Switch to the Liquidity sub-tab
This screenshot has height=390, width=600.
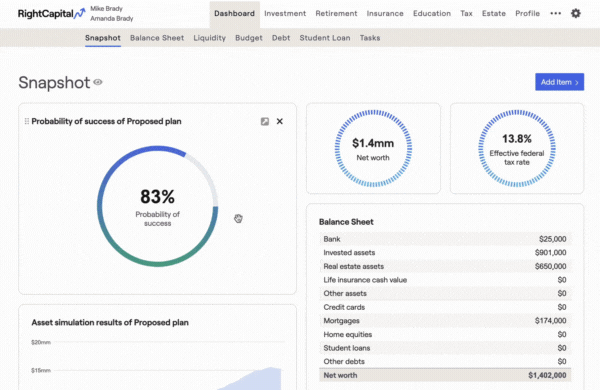coord(209,38)
